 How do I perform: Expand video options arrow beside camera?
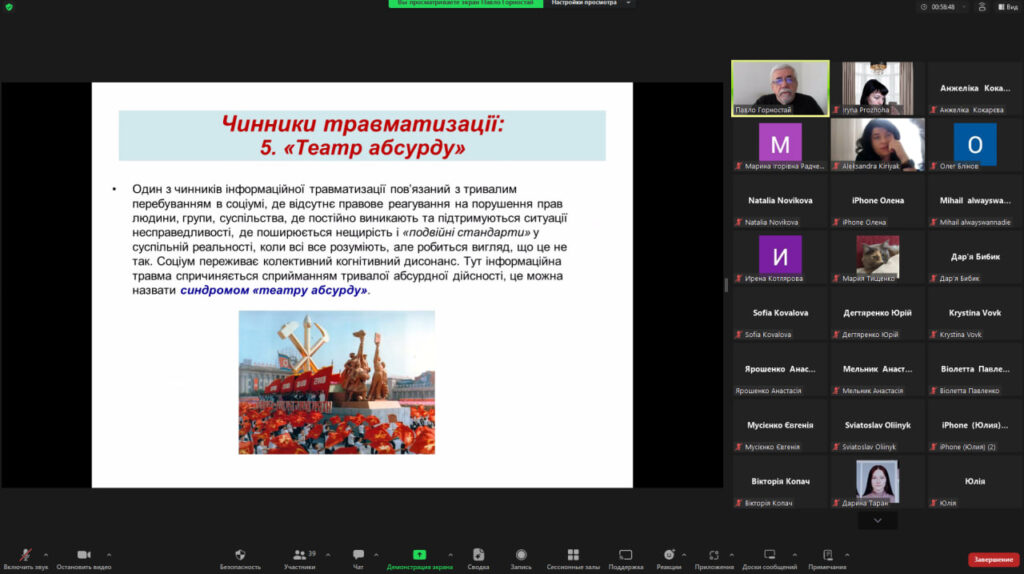[x=109, y=554]
